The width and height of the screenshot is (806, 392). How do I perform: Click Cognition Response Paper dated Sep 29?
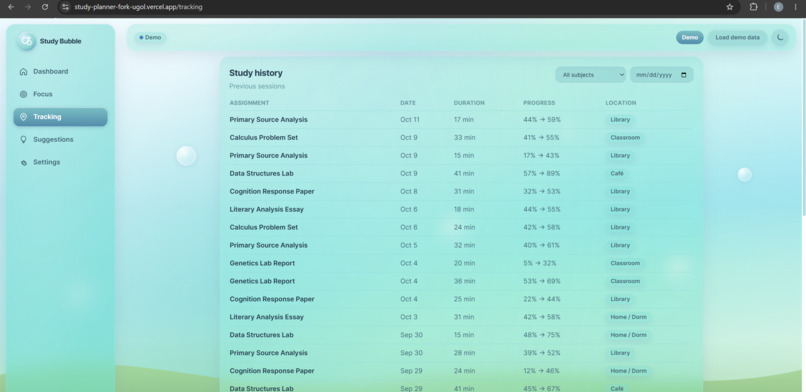coord(272,371)
